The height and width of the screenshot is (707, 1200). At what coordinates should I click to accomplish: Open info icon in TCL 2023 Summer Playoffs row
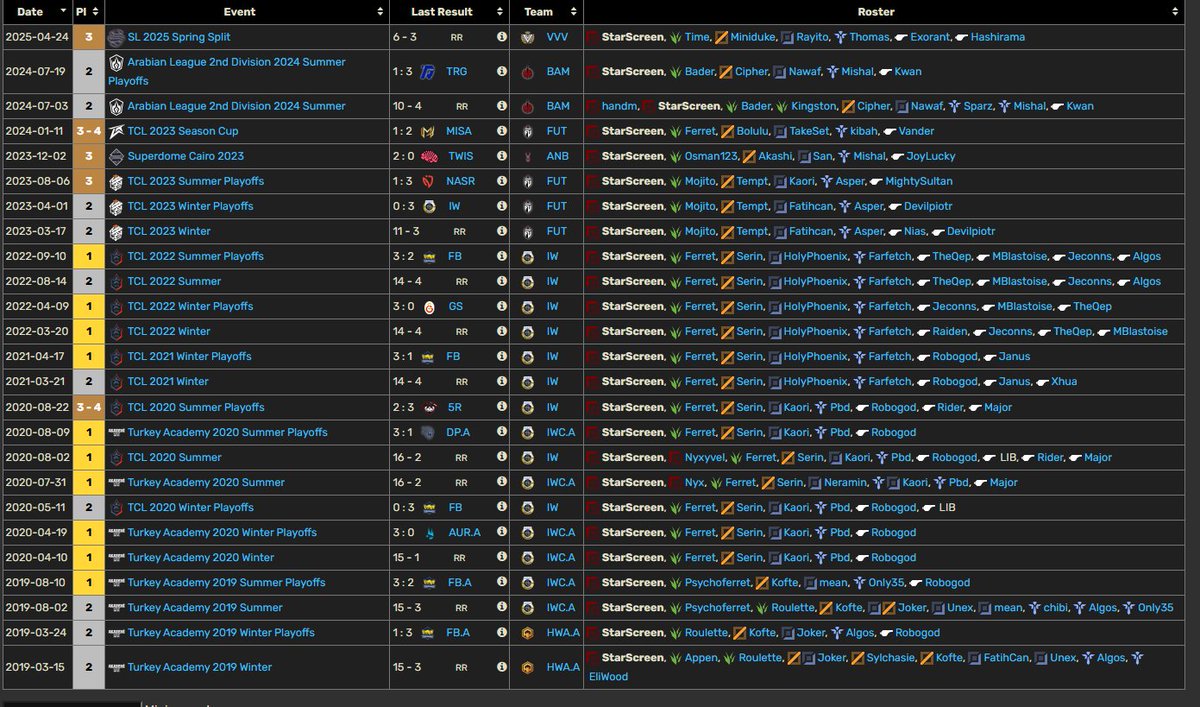pos(501,181)
